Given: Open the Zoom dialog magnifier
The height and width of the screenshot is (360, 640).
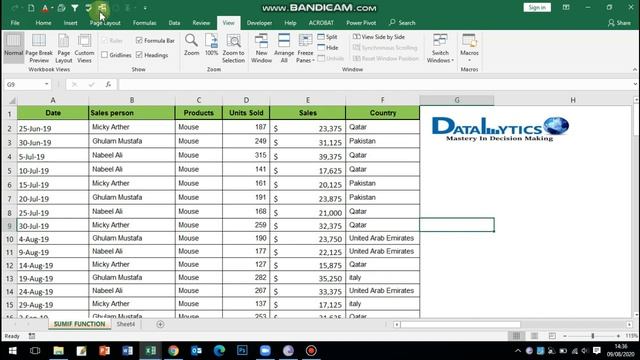Looking at the screenshot, I should click(191, 45).
